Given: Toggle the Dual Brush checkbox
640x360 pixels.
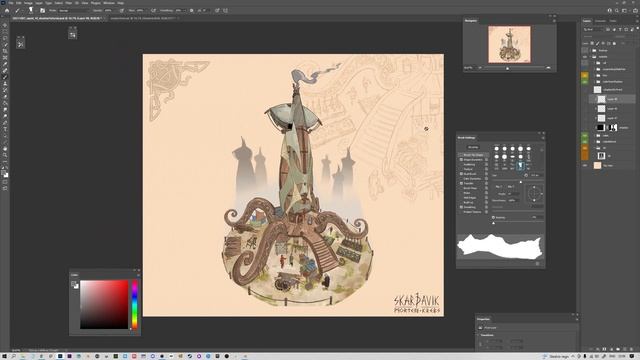Looking at the screenshot, I should pyautogui.click(x=461, y=174).
